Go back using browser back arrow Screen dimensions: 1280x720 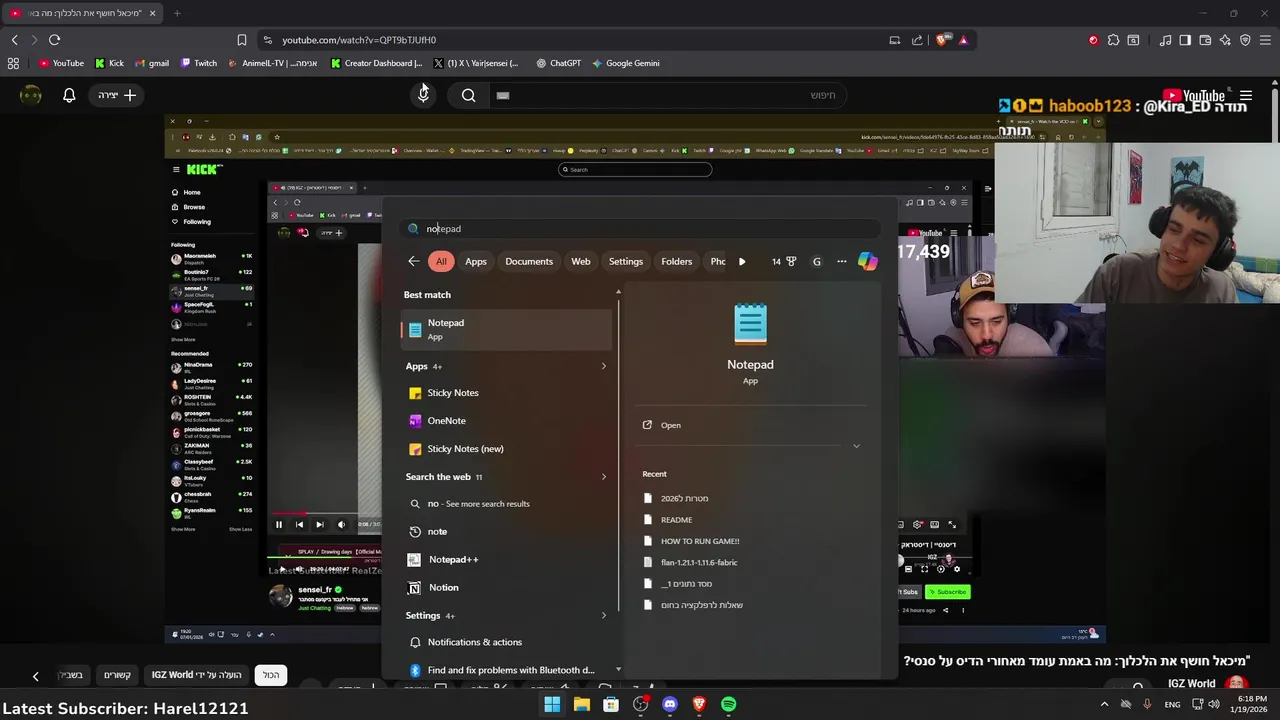pyautogui.click(x=14, y=40)
